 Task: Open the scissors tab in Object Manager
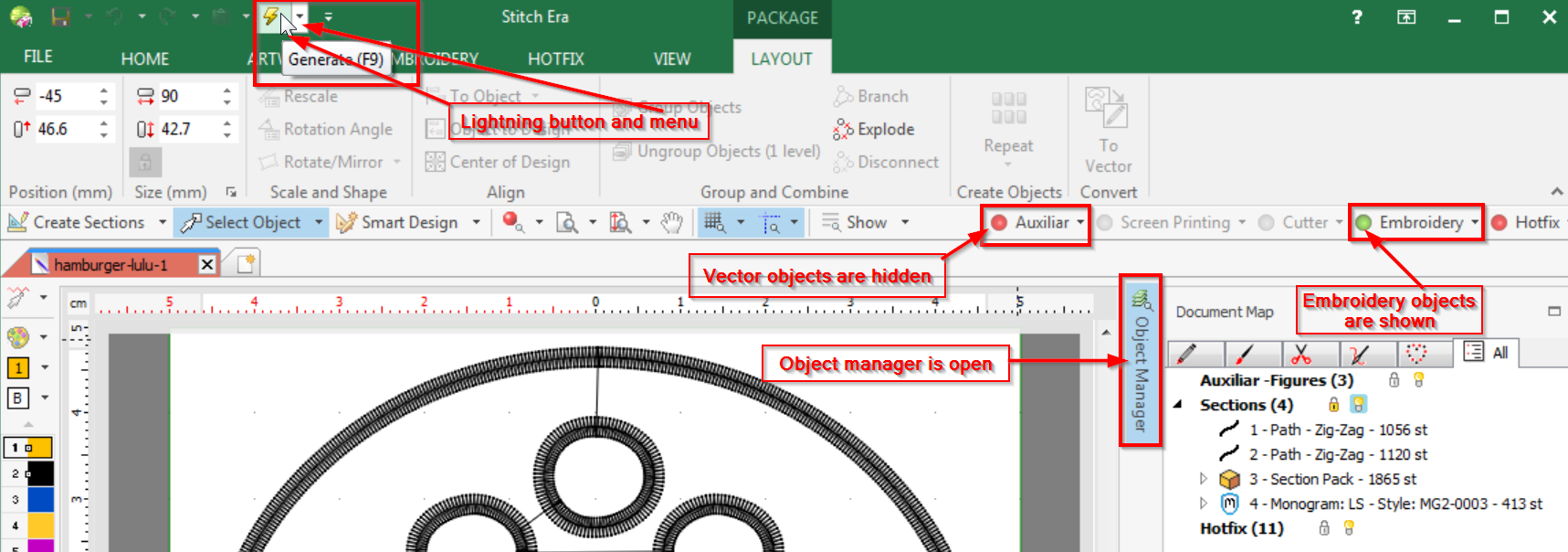click(1302, 354)
